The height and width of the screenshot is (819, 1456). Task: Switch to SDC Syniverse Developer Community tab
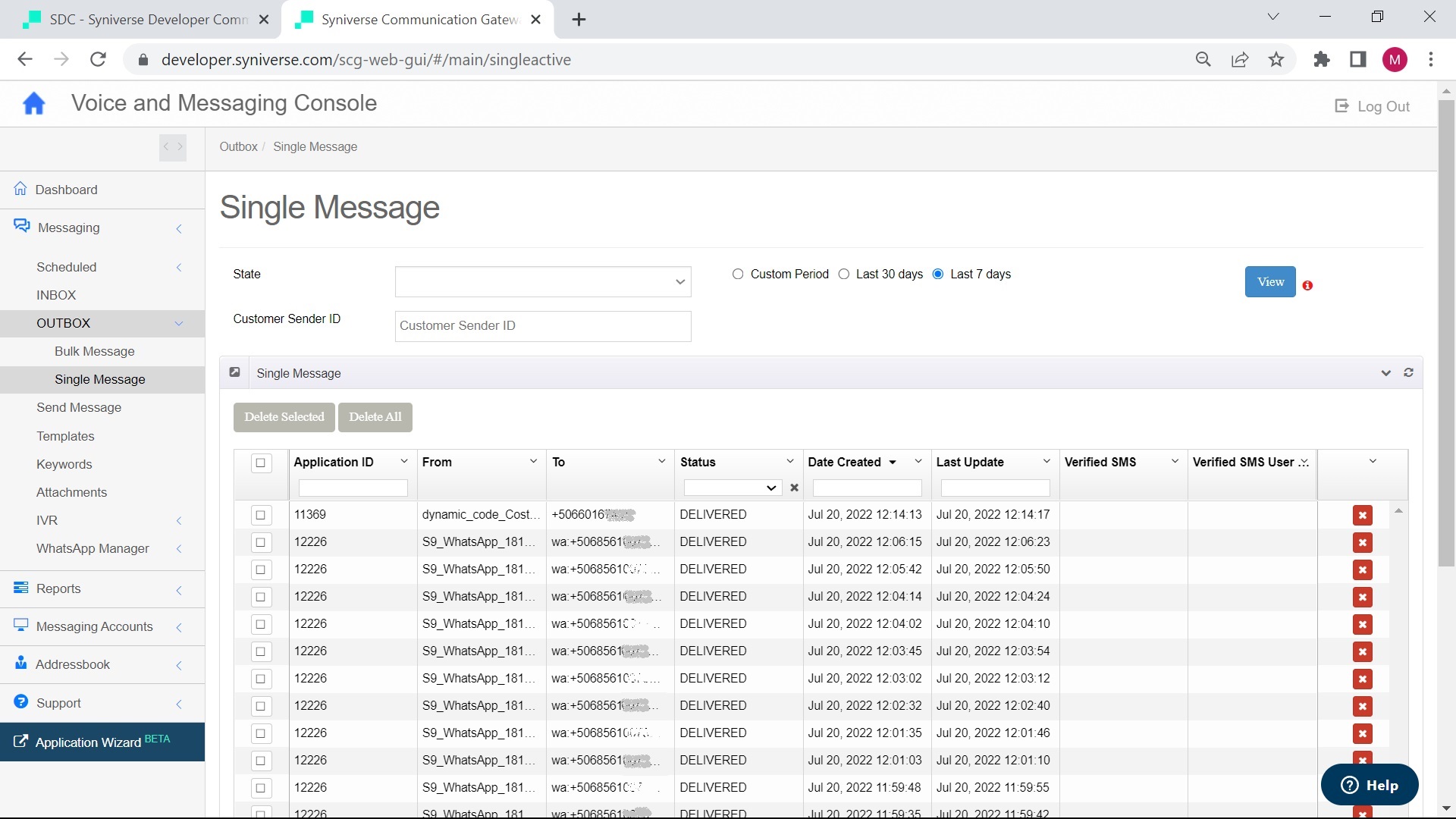148,20
